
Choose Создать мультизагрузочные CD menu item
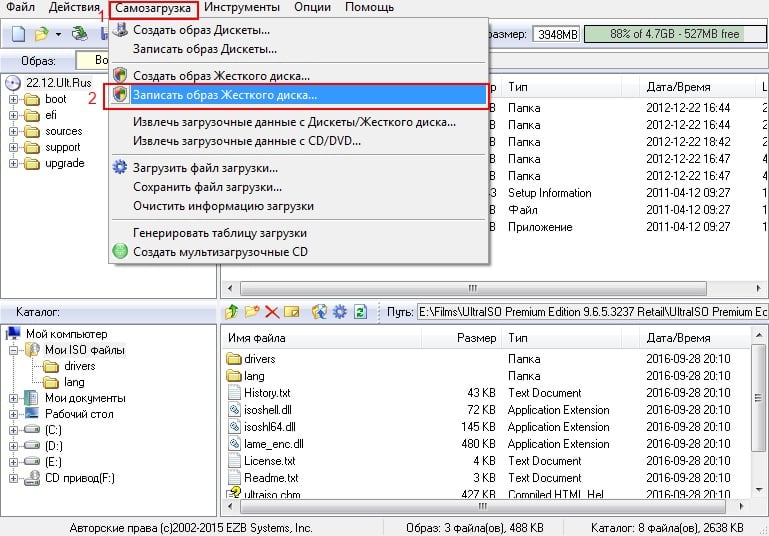tap(220, 251)
